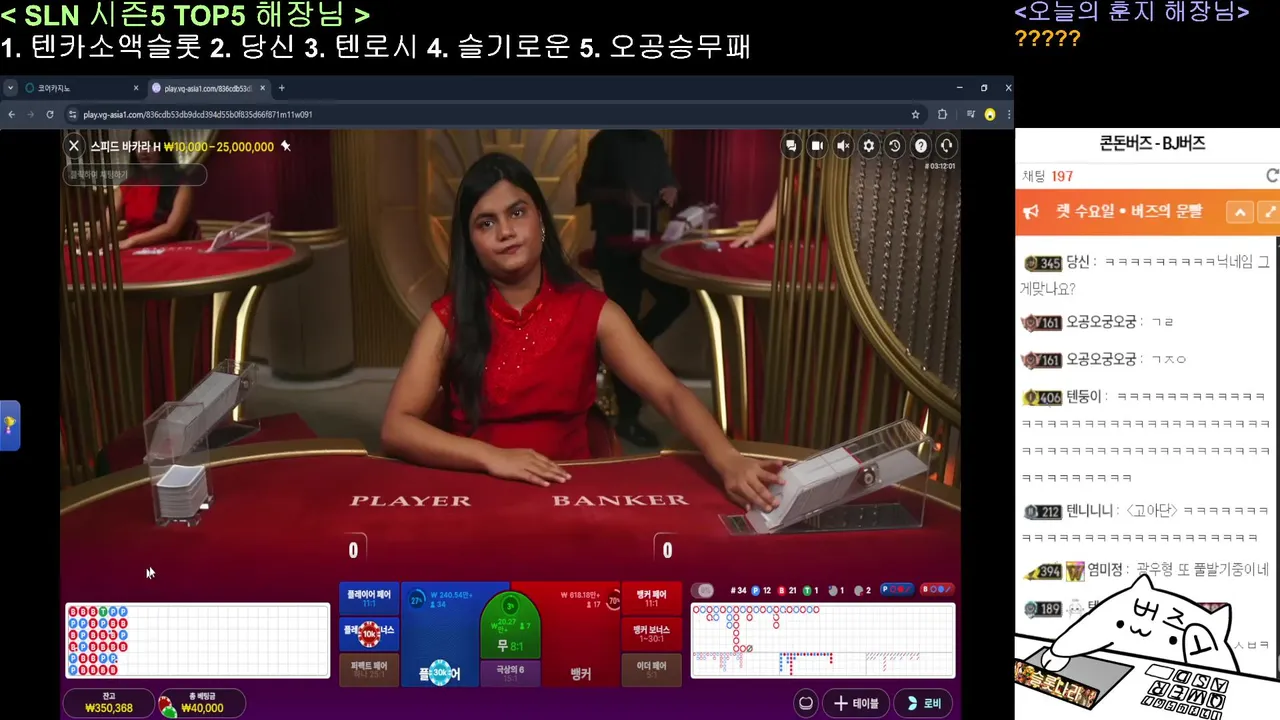Open the Tables (+ 테이블) button
Viewport: 1280px width, 720px height.
click(x=855, y=703)
